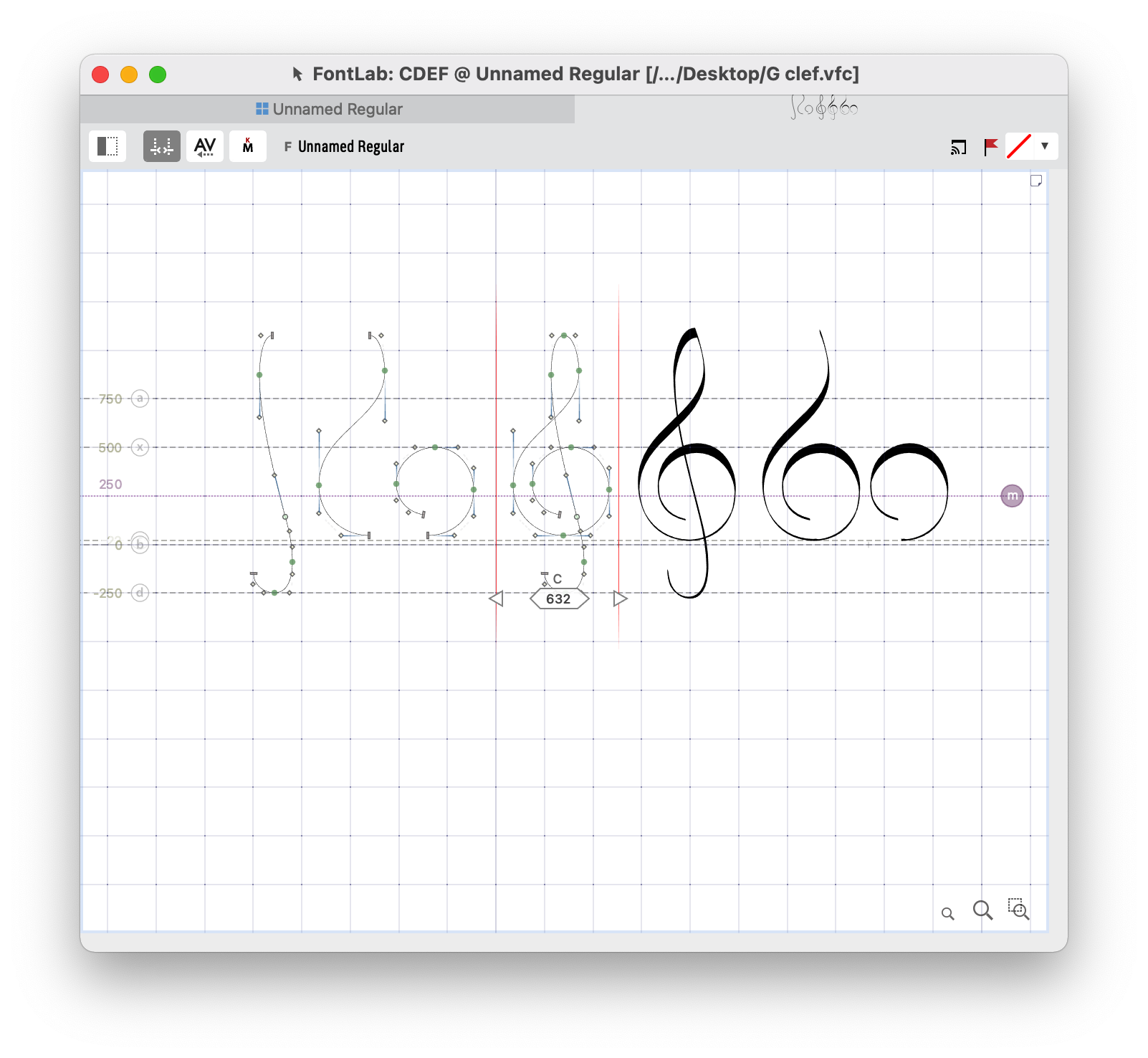Click the red flag icon
This screenshot has height=1058, width=1148.
click(991, 147)
